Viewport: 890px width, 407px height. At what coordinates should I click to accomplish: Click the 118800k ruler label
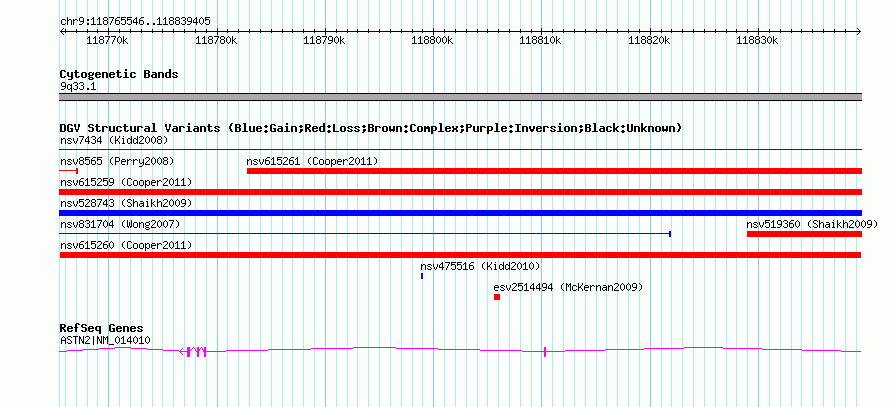pos(433,40)
